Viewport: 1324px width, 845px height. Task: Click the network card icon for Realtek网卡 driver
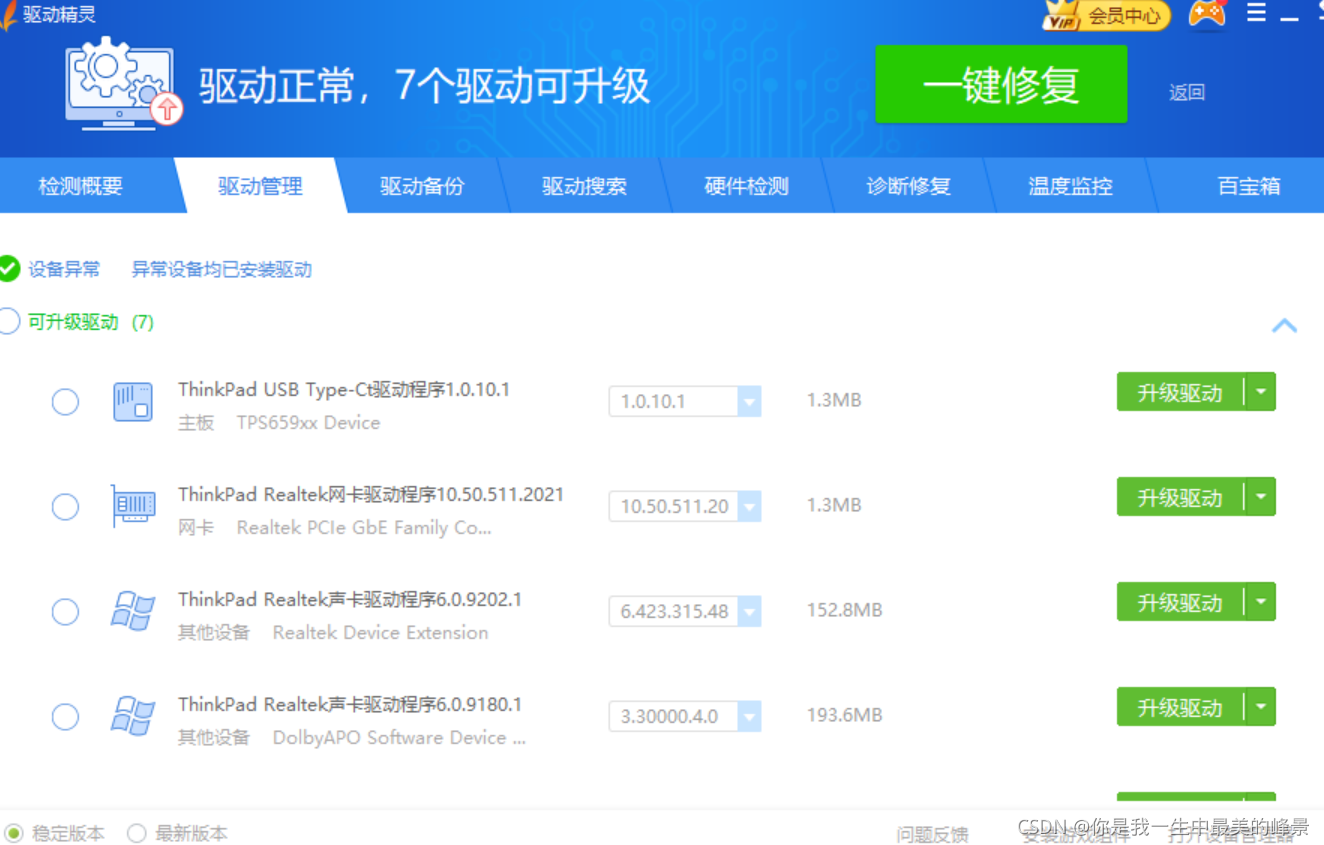[x=132, y=506]
